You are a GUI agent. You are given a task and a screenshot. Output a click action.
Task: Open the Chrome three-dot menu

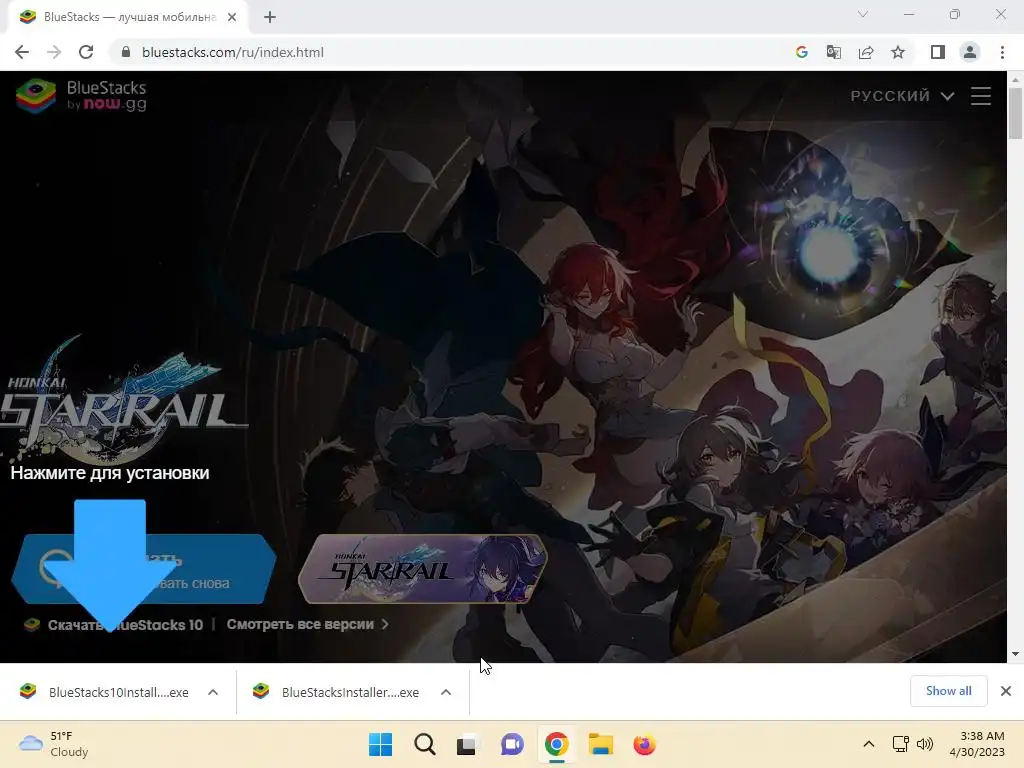click(1002, 52)
